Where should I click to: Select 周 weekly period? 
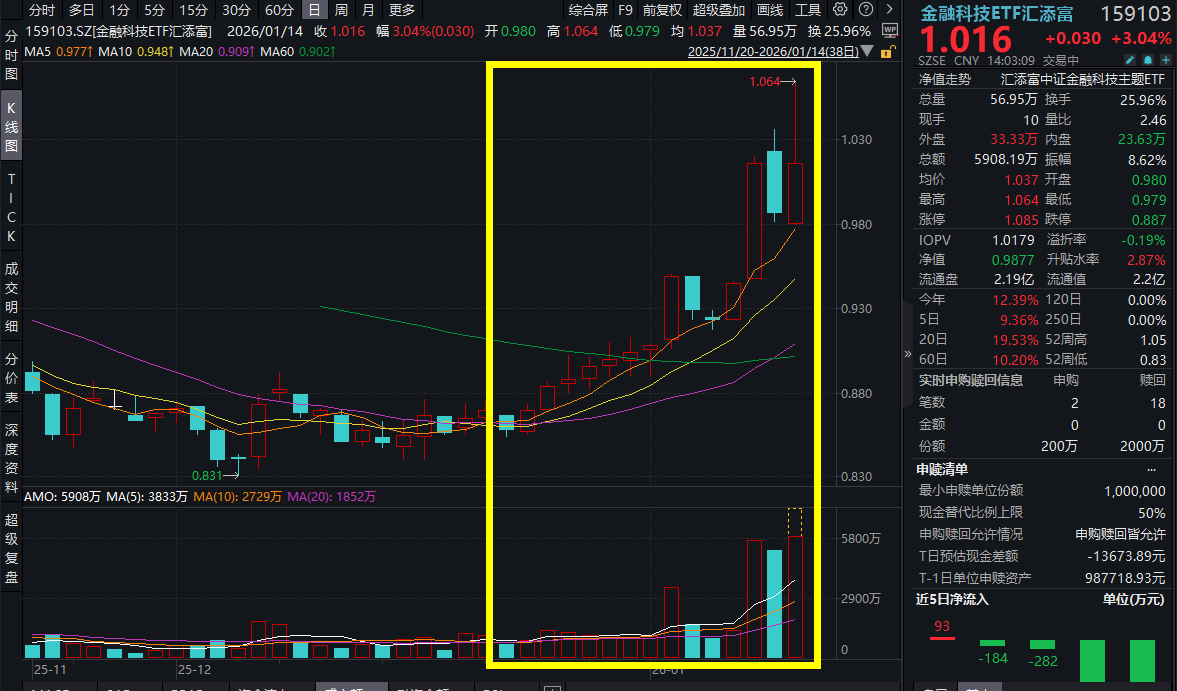[342, 10]
